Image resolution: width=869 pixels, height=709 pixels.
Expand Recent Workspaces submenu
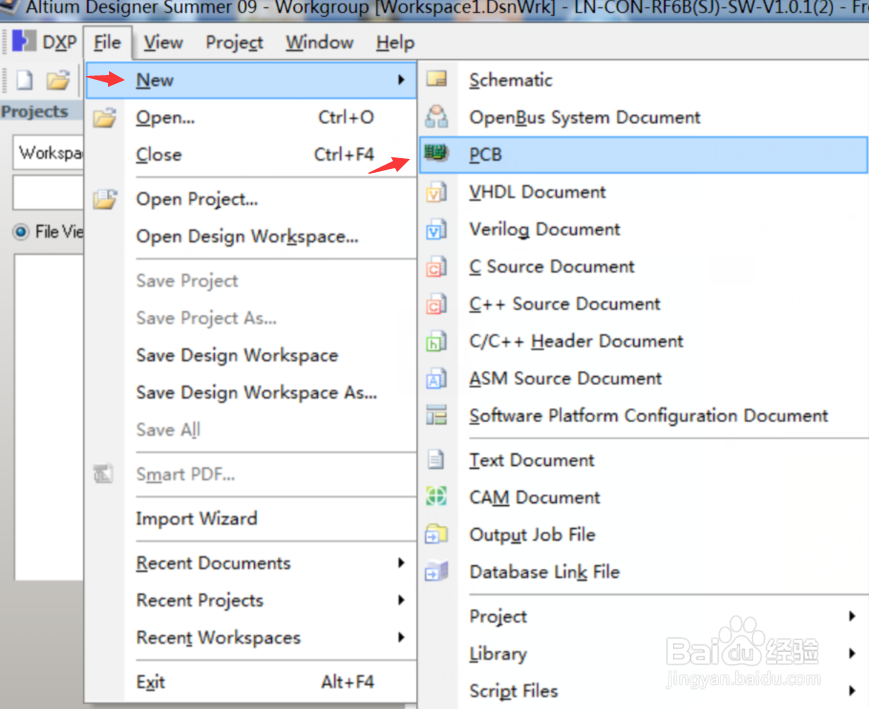(401, 637)
